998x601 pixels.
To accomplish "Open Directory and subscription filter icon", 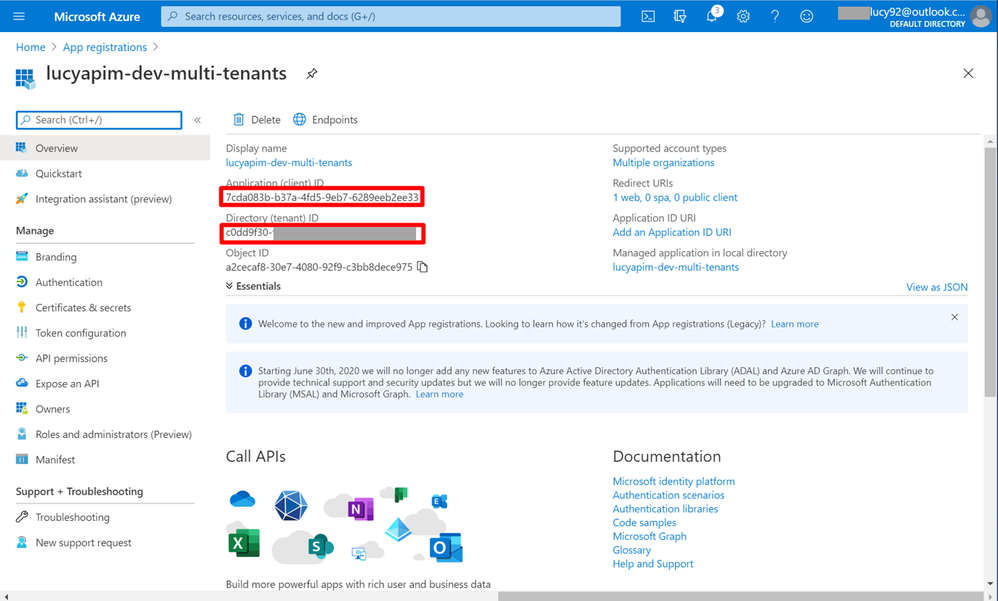I will pyautogui.click(x=680, y=17).
